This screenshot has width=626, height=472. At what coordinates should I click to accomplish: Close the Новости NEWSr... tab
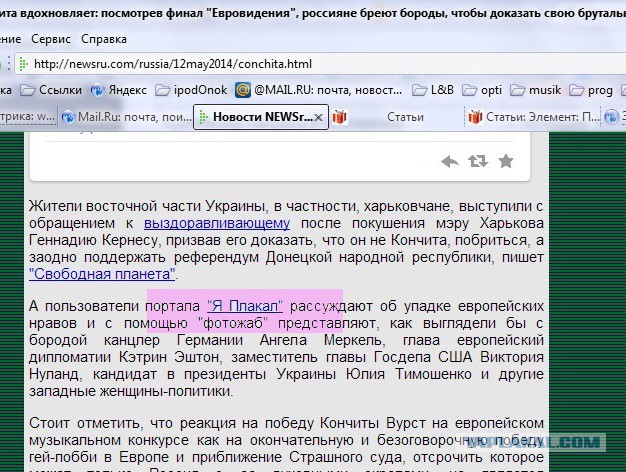tap(319, 117)
